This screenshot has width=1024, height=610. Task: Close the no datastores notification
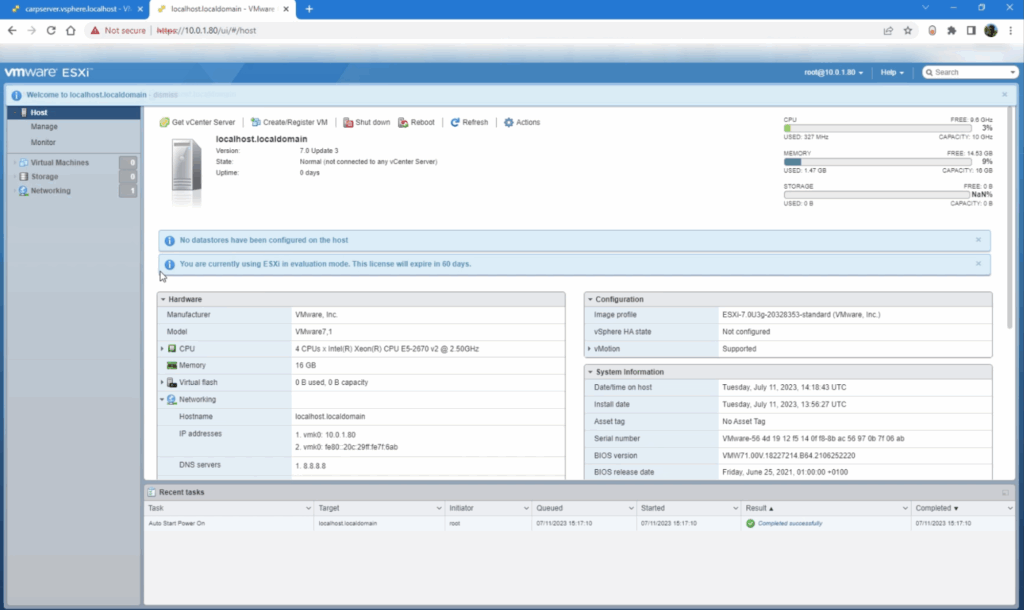click(x=978, y=240)
